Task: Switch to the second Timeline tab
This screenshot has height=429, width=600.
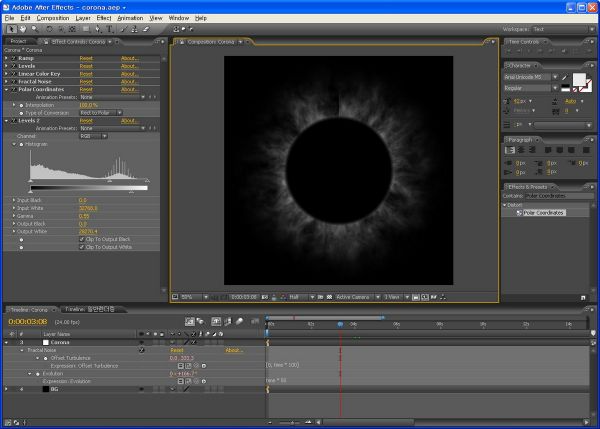Action: 91,309
